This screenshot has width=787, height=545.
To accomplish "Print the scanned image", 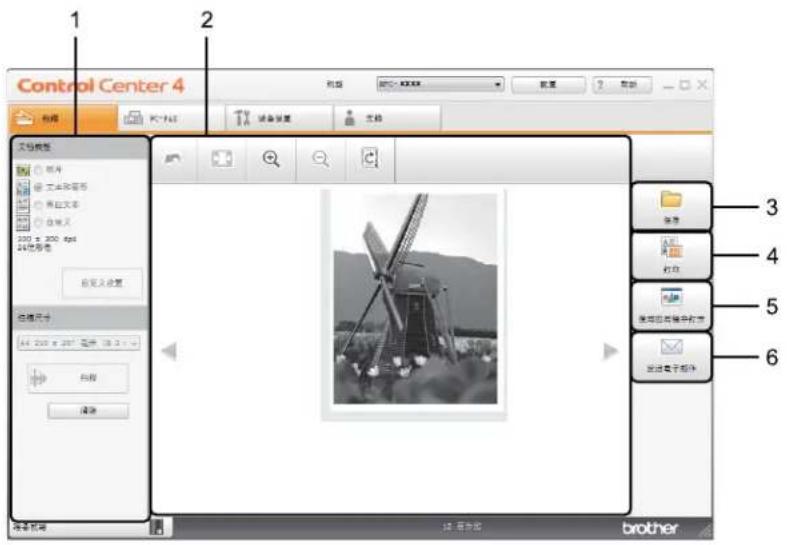I will [671, 255].
